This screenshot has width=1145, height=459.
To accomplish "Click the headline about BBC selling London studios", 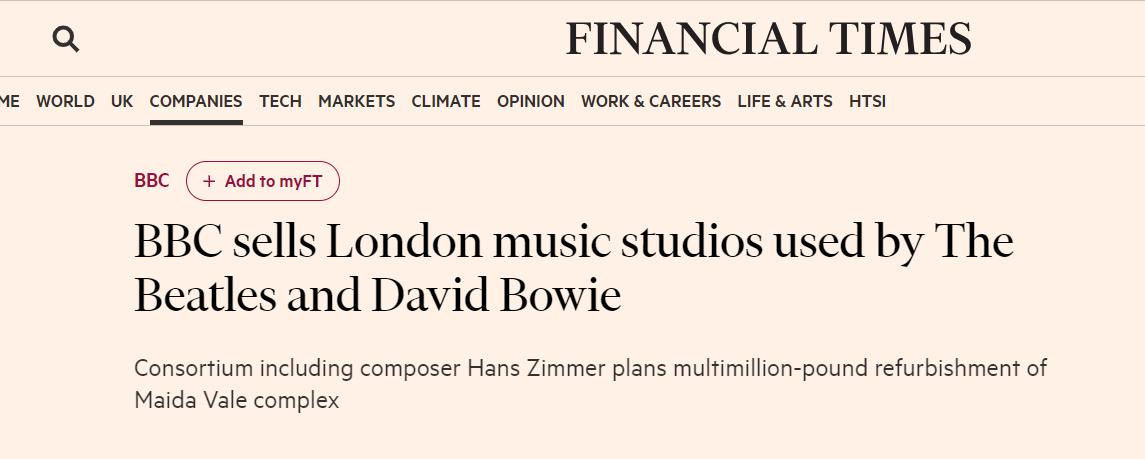I will click(x=573, y=243).
